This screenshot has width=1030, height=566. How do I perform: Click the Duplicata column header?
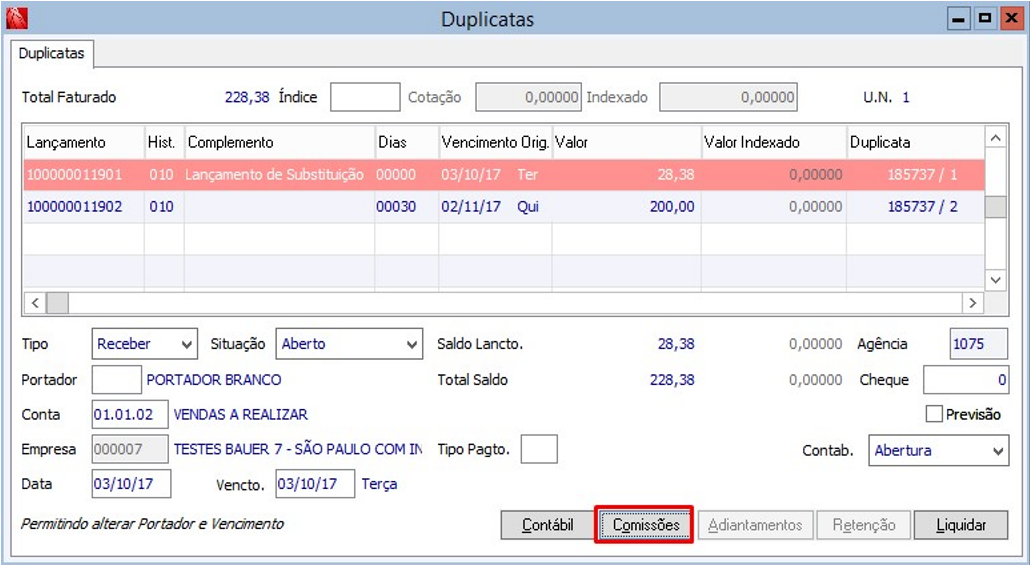click(x=915, y=142)
